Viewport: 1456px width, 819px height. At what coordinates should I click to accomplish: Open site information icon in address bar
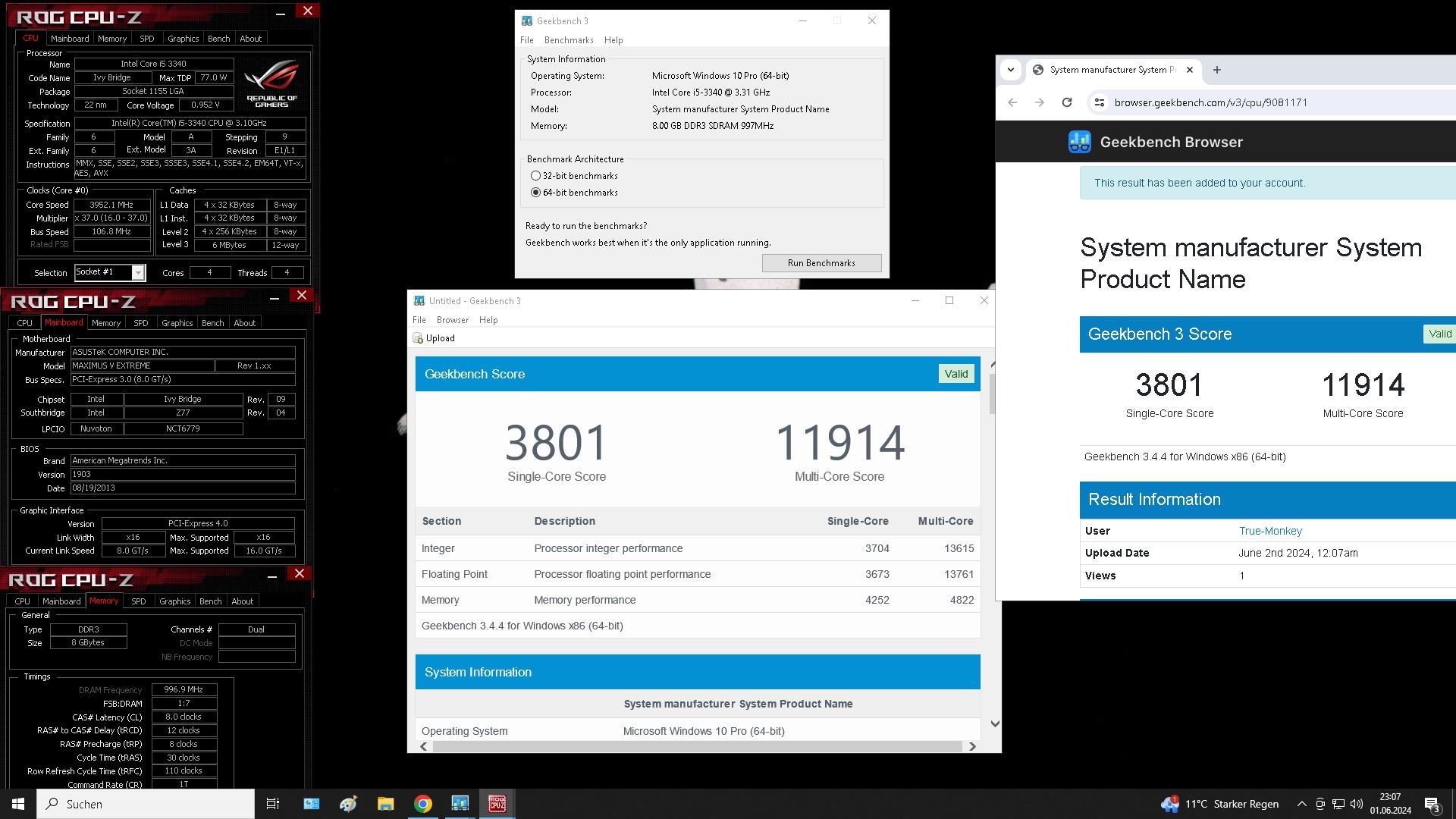[1099, 102]
